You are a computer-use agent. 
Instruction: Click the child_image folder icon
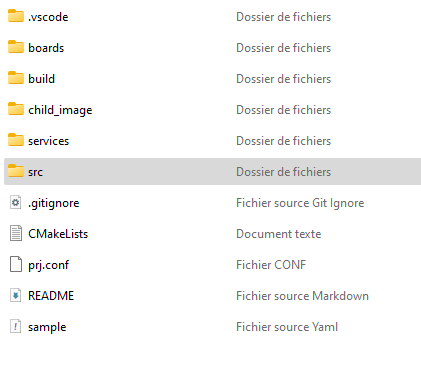click(16, 109)
